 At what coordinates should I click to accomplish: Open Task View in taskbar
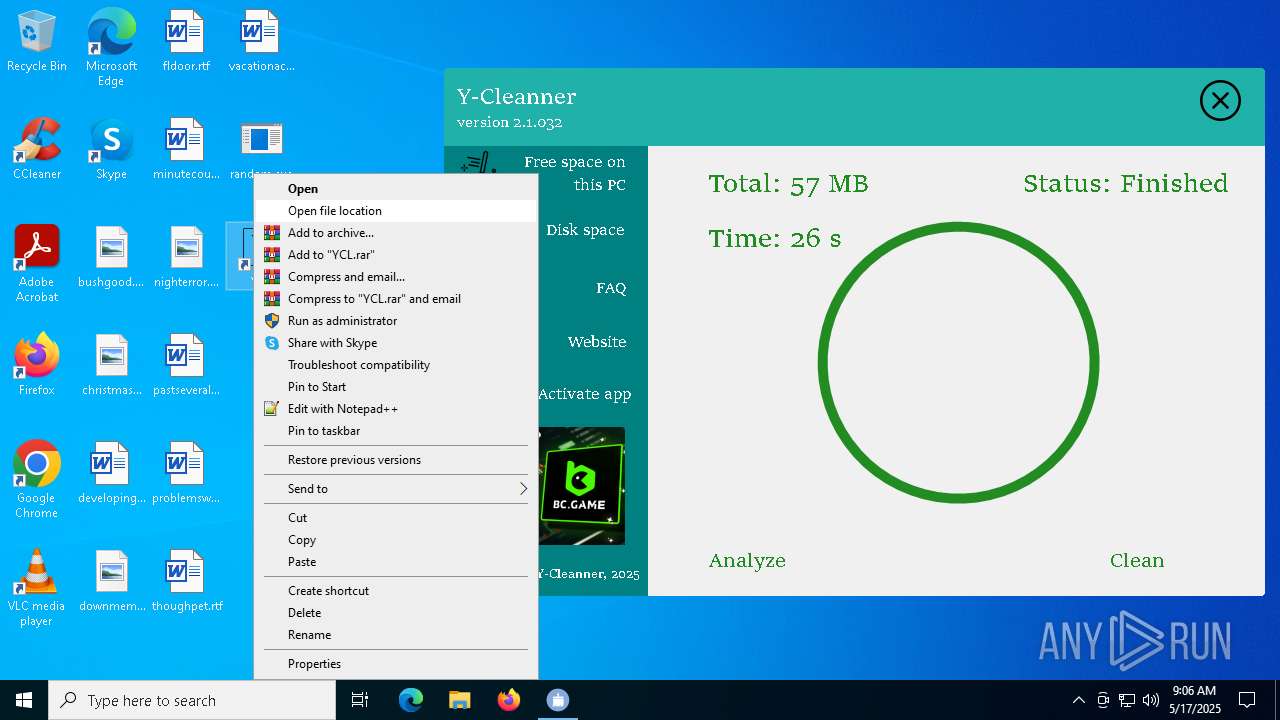point(360,700)
